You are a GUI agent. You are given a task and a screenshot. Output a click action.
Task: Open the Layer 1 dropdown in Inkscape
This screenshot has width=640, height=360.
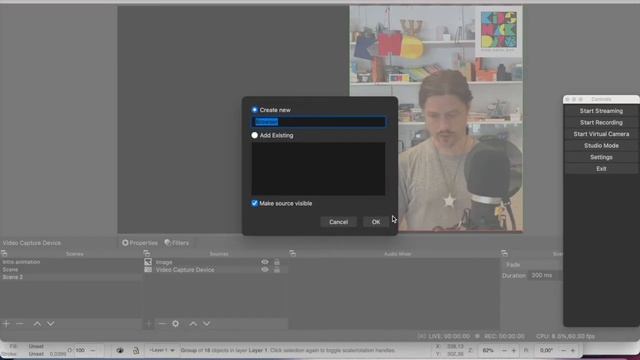tap(162, 350)
